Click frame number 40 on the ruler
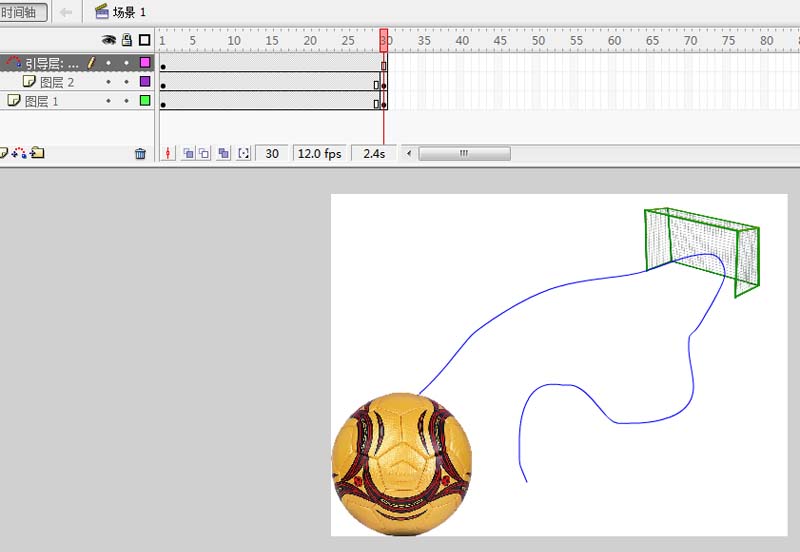This screenshot has width=800, height=552. click(462, 40)
